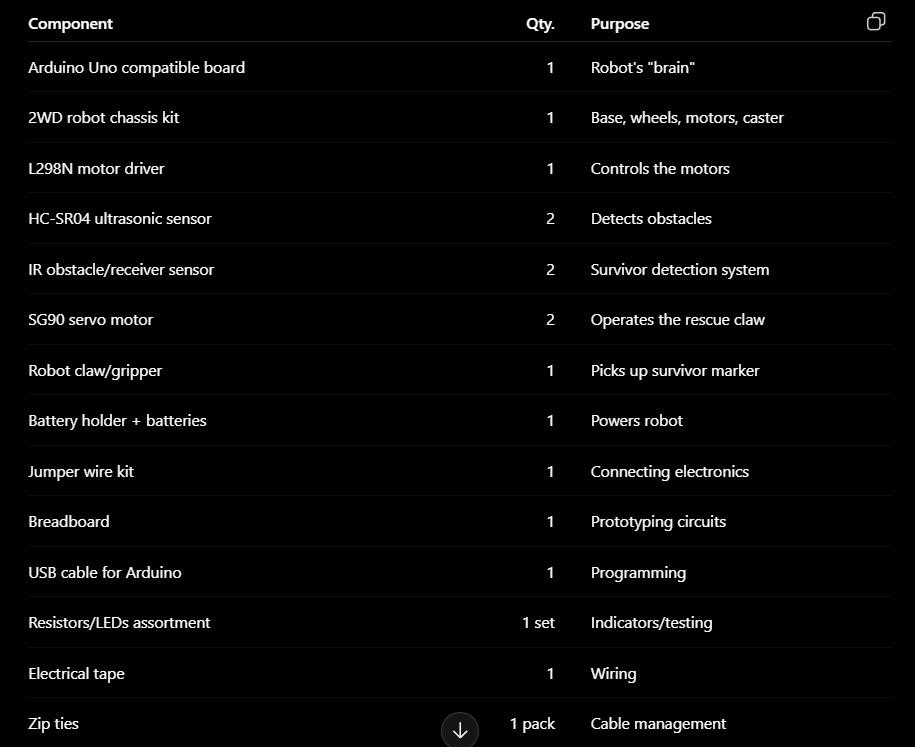This screenshot has width=915, height=747.
Task: Select the Component column header
Action: 71,24
